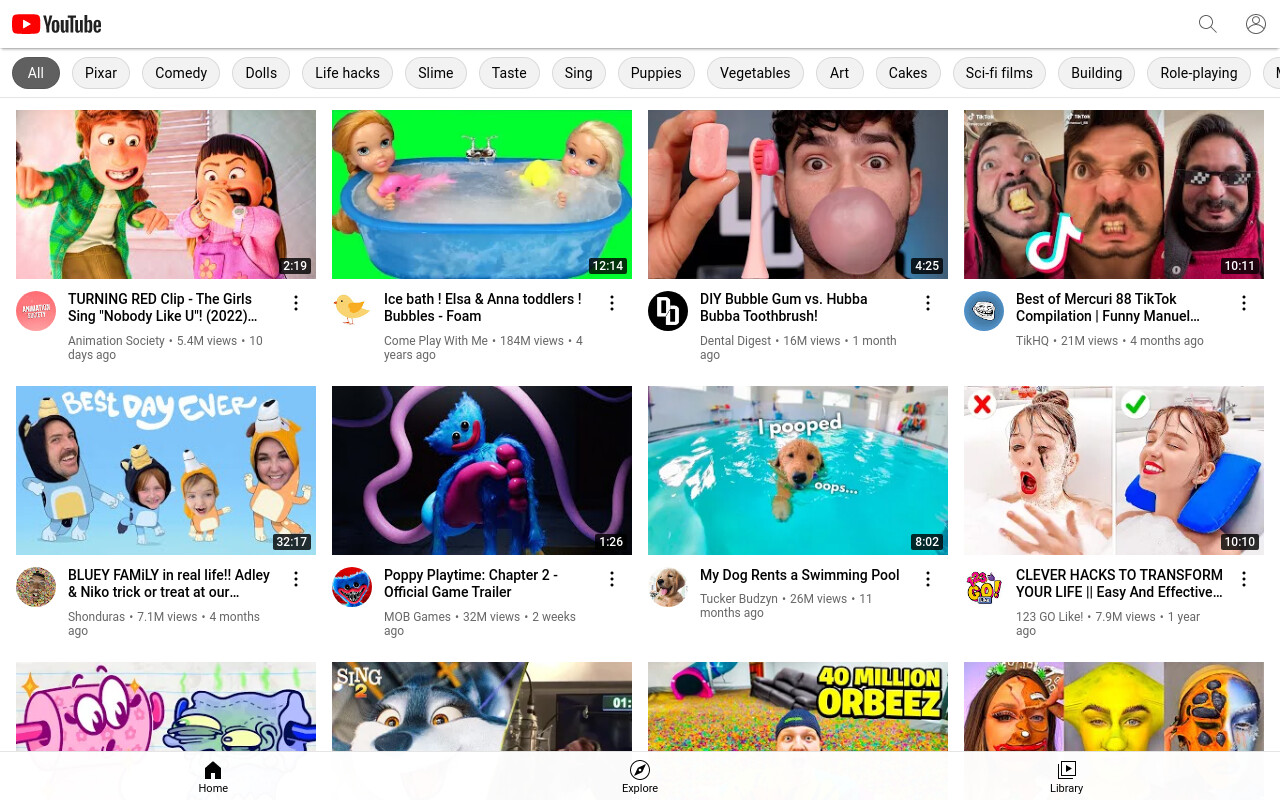Open Dental Digest channel avatar
1280x800 pixels.
point(668,311)
